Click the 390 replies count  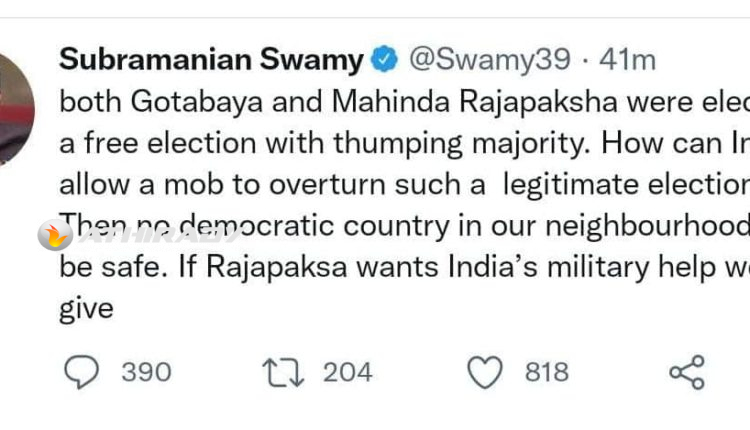[146, 373]
